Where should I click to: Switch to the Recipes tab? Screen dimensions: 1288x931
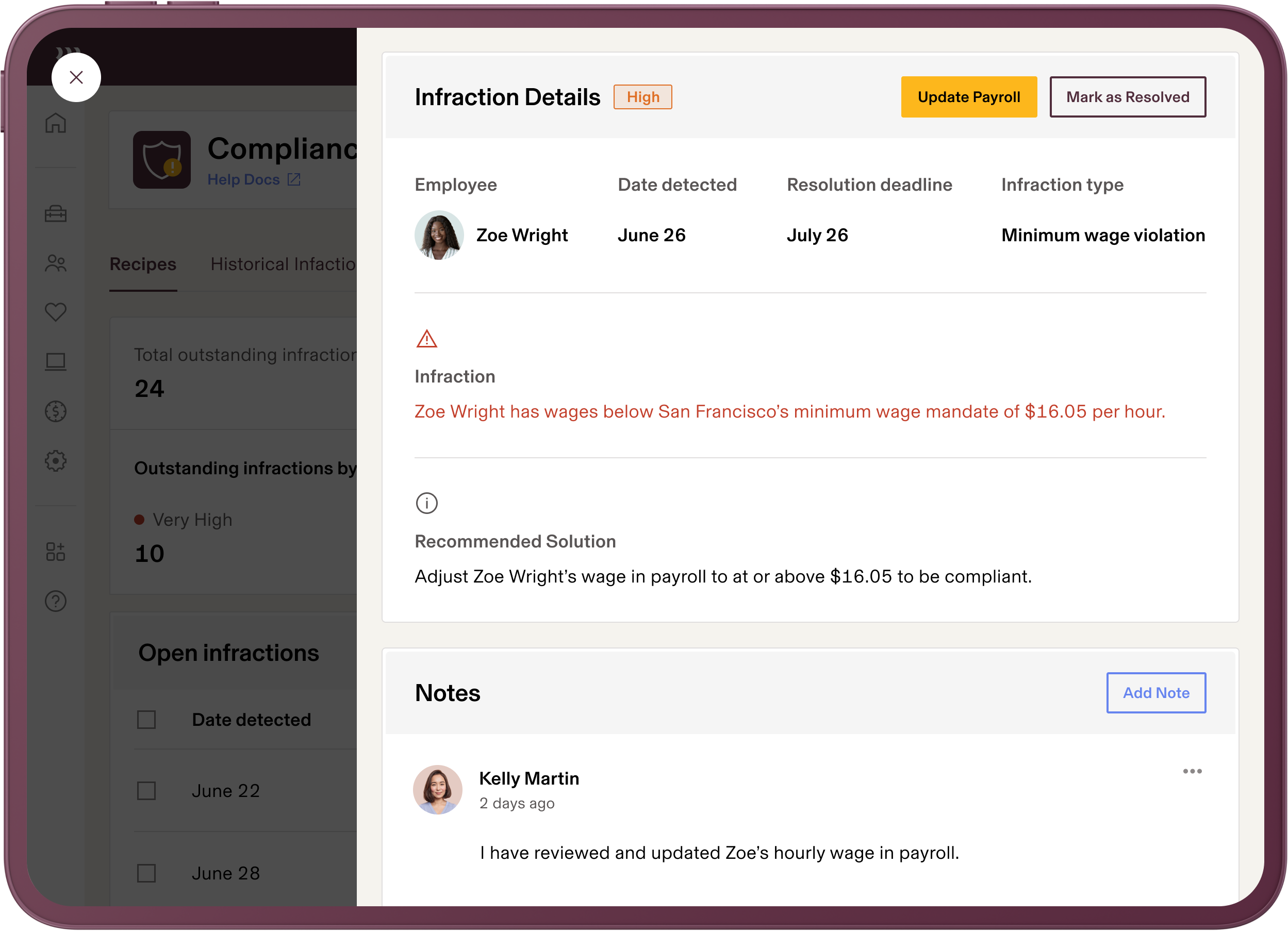click(142, 264)
